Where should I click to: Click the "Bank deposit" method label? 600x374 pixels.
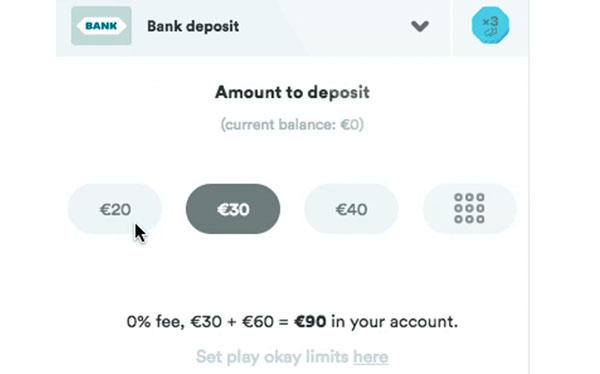[x=193, y=26]
